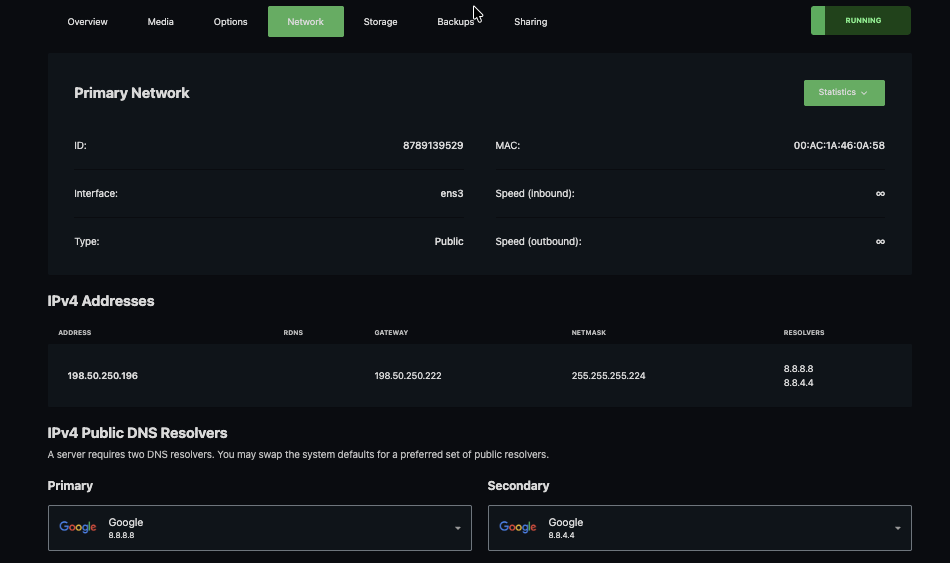Image resolution: width=950 pixels, height=563 pixels.
Task: Click the Primary Network heading
Action: click(131, 93)
